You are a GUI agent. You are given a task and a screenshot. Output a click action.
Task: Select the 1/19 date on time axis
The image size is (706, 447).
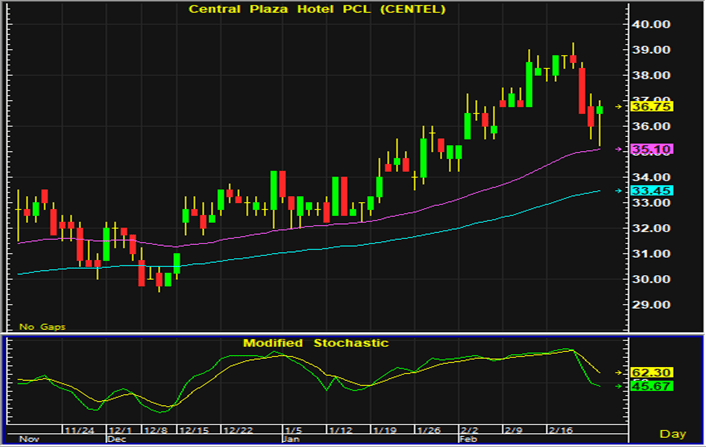[384, 428]
